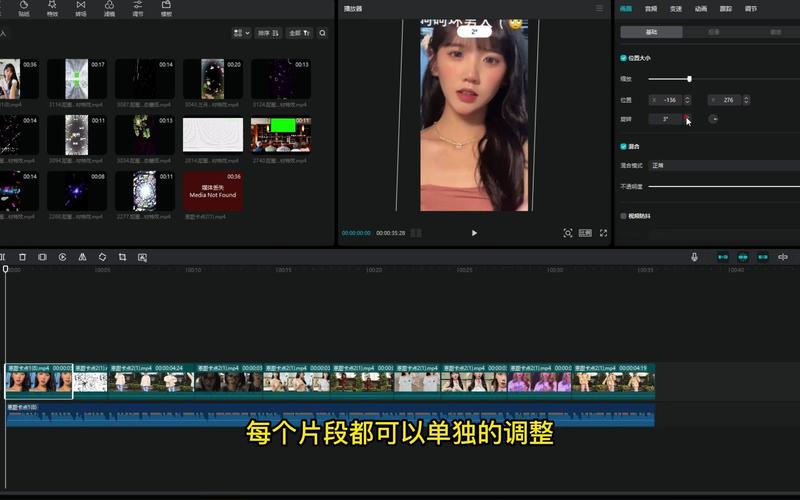
Task: Select the green screen media thumbnail
Action: point(281,135)
